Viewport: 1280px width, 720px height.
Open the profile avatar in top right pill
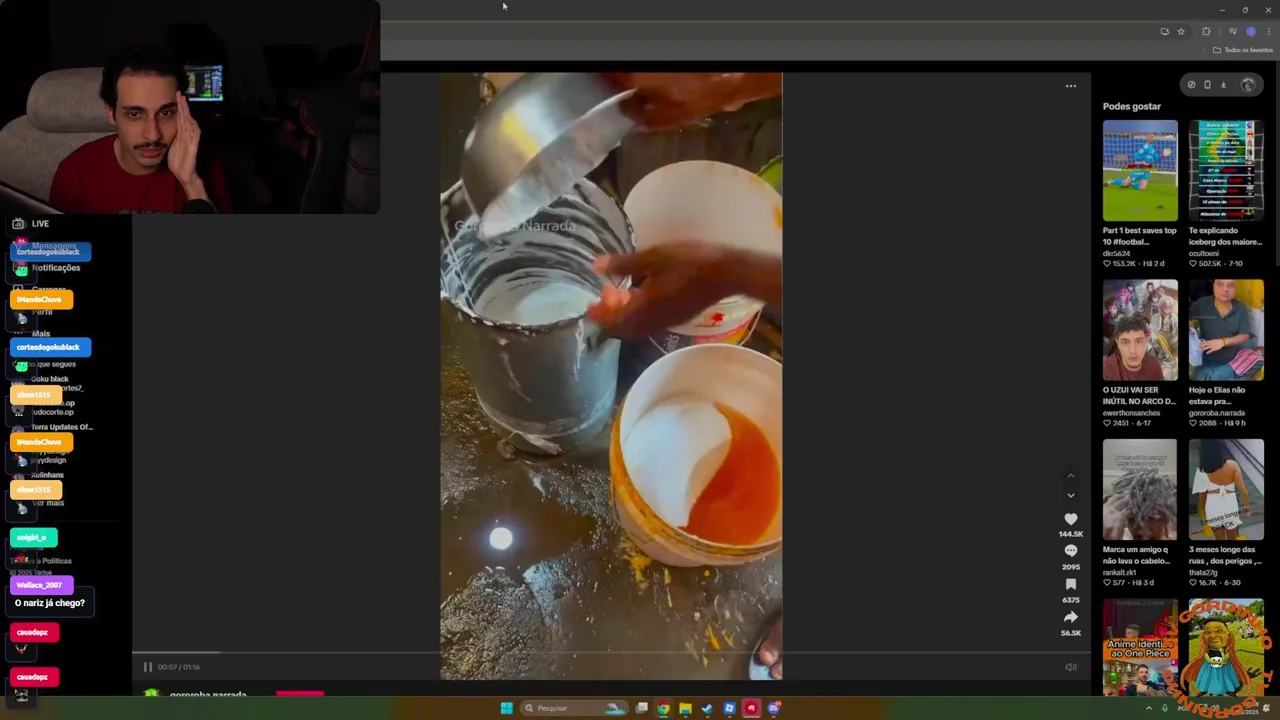1247,85
